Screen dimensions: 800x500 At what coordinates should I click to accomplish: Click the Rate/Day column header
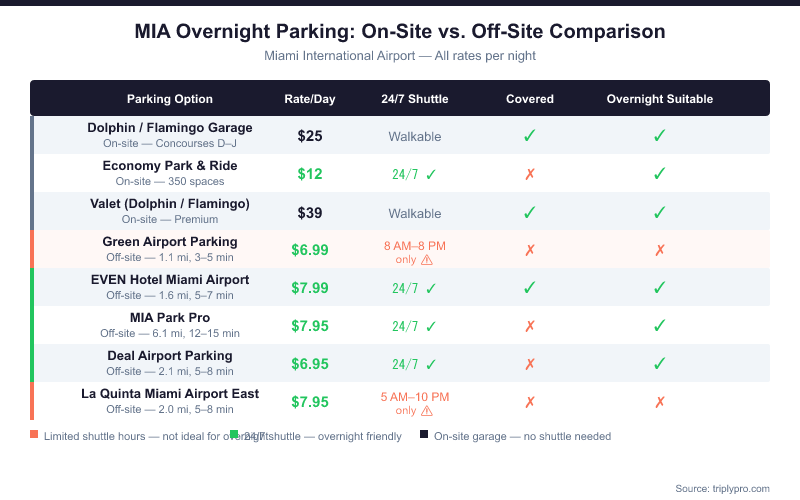[x=310, y=99]
